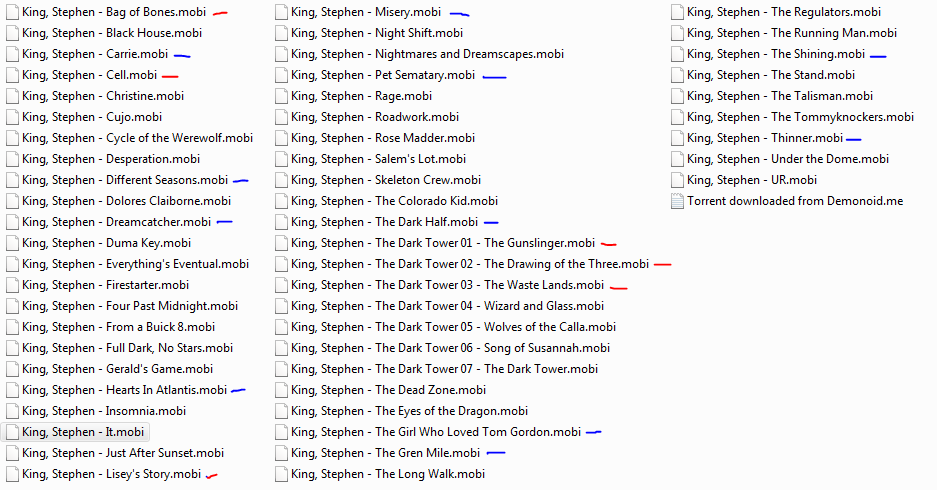Image resolution: width=937 pixels, height=490 pixels.
Task: Select the file icon for The Gren Mile.mobi
Action: (x=281, y=454)
